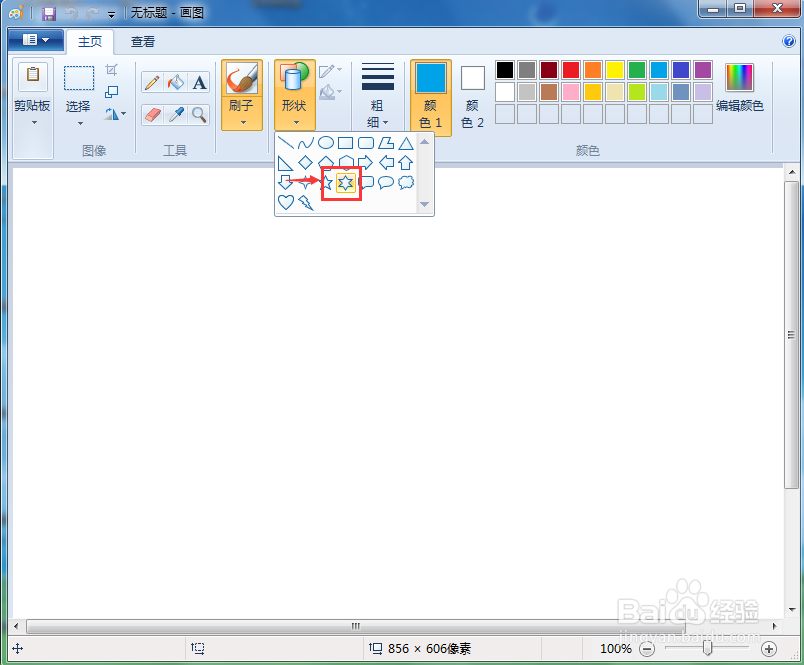This screenshot has width=804, height=665.
Task: Select the Text tool (A)
Action: 199,82
